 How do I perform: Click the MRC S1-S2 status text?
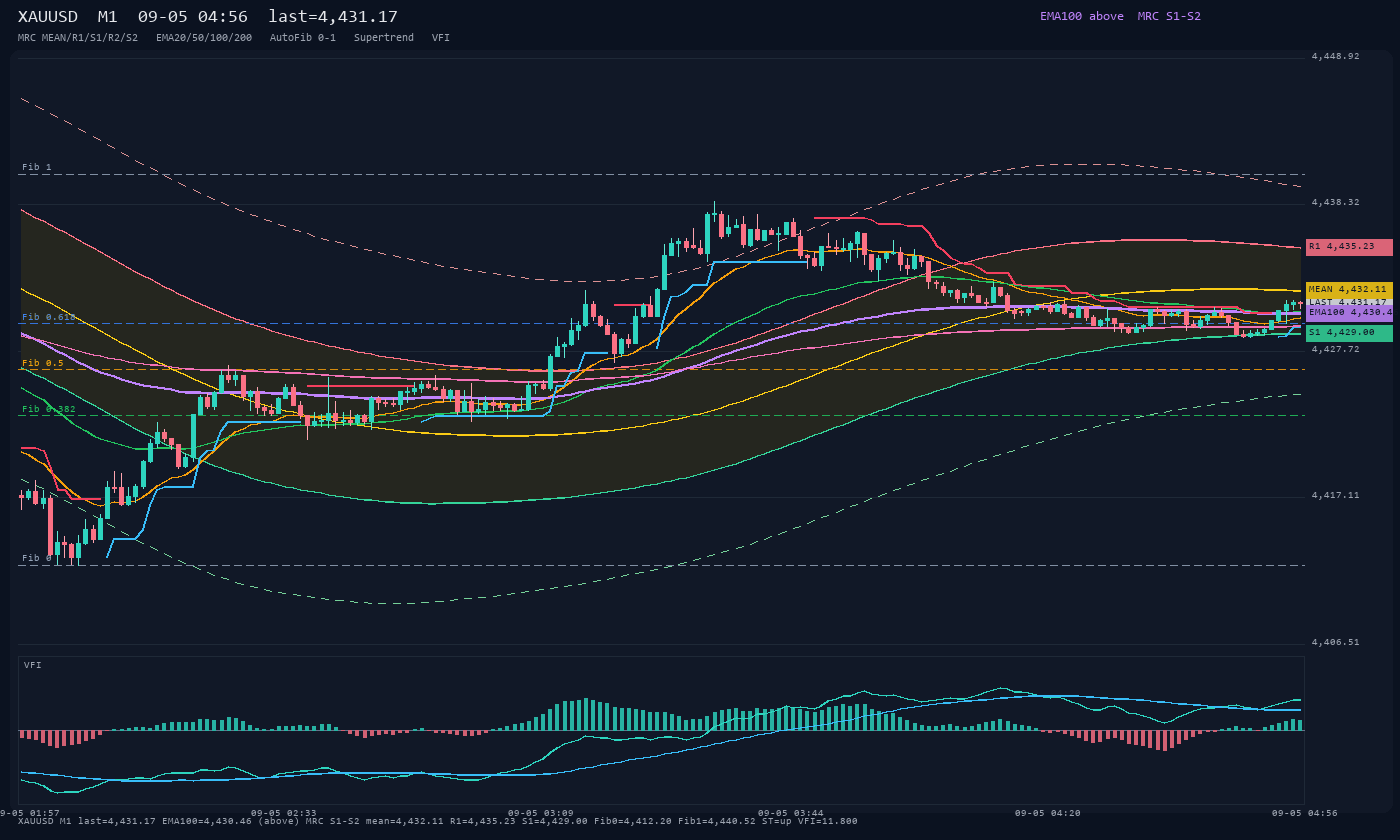tap(1169, 16)
